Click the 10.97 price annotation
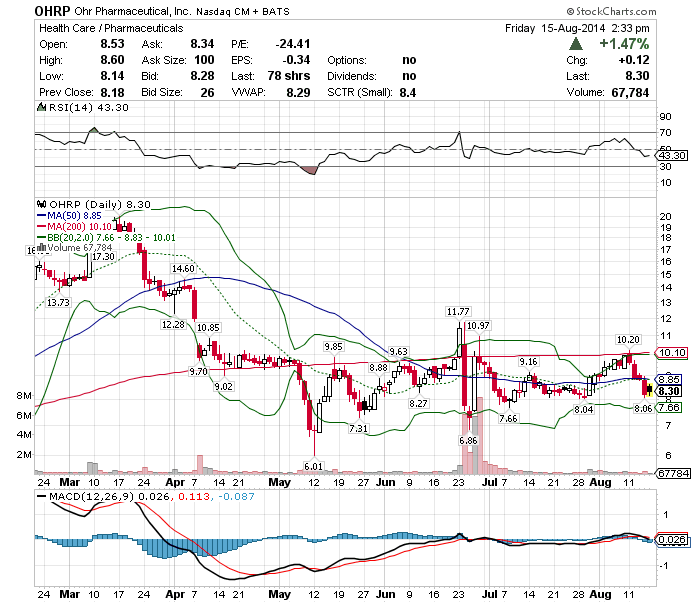 pos(478,326)
